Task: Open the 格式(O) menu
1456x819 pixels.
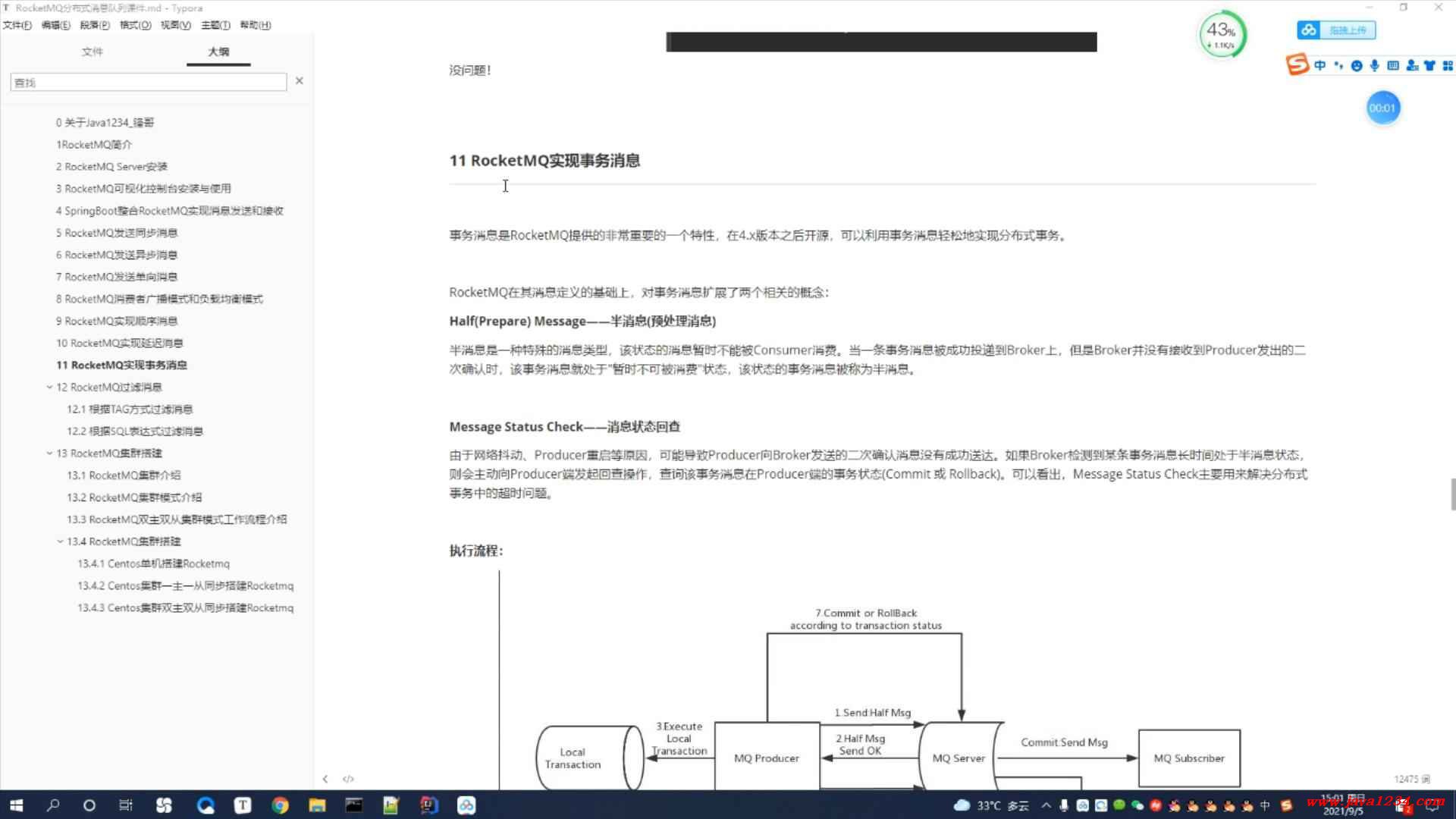Action: click(136, 25)
